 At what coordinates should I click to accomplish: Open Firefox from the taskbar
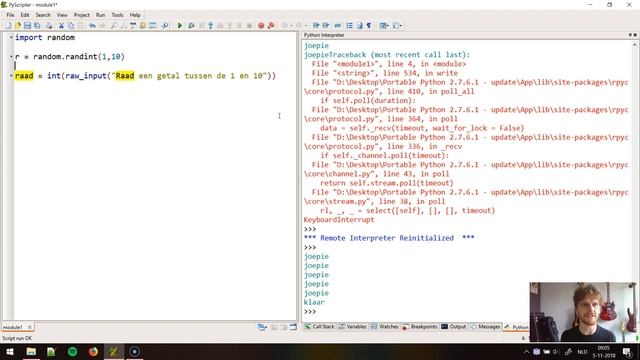pos(93,351)
